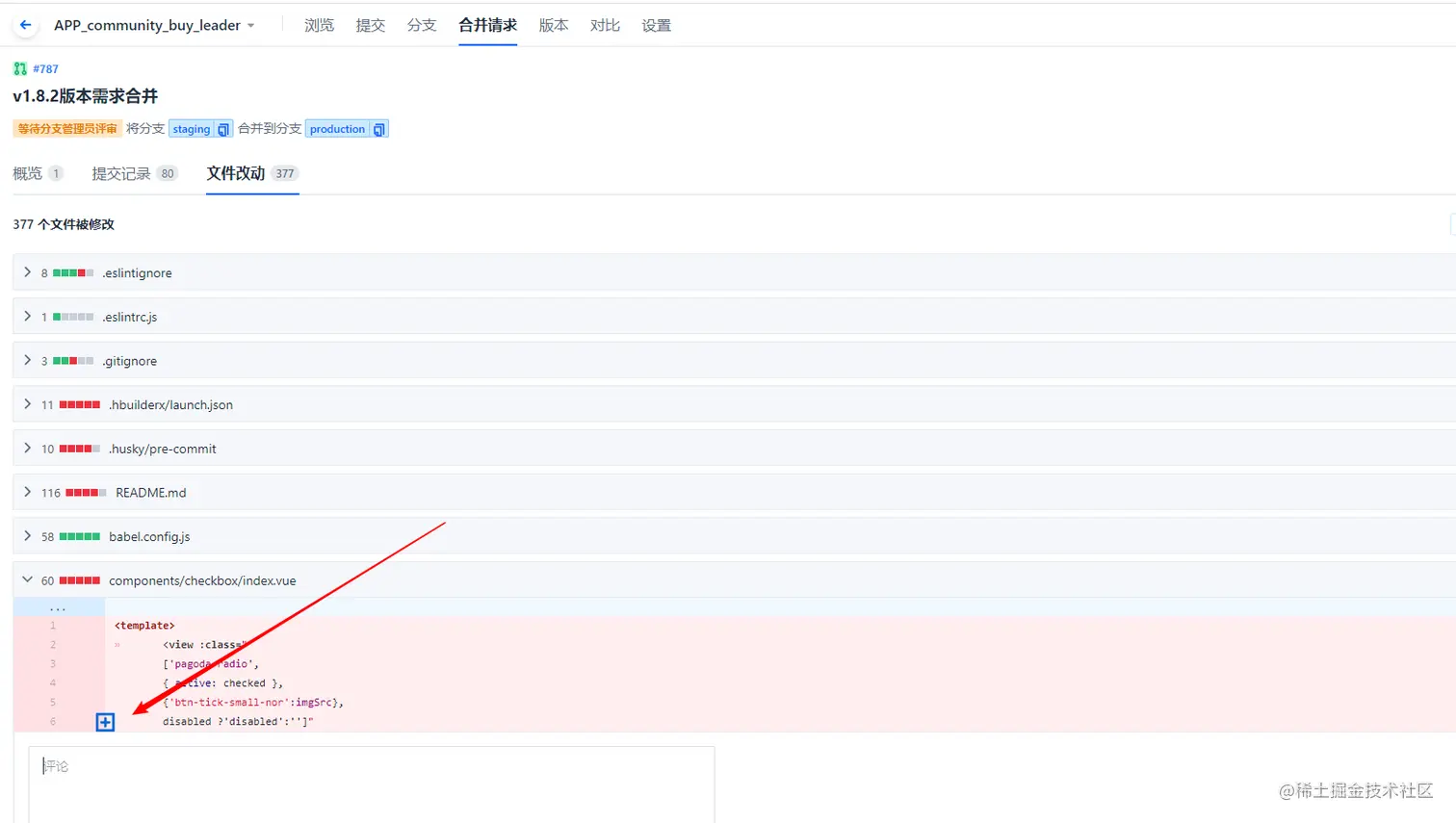The height and width of the screenshot is (823, 1456).
Task: Open APP_community_buy_leader repository dropdown
Action: point(154,25)
